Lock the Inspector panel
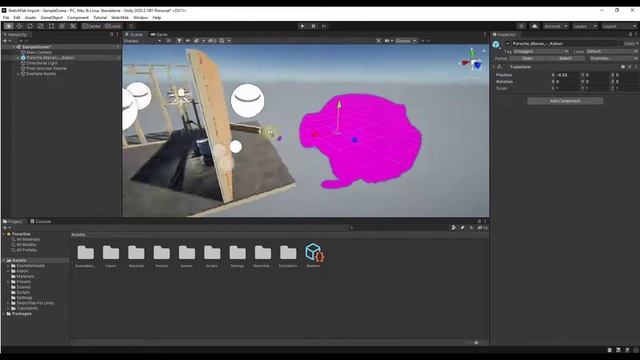Image resolution: width=640 pixels, height=360 pixels. 630,35
